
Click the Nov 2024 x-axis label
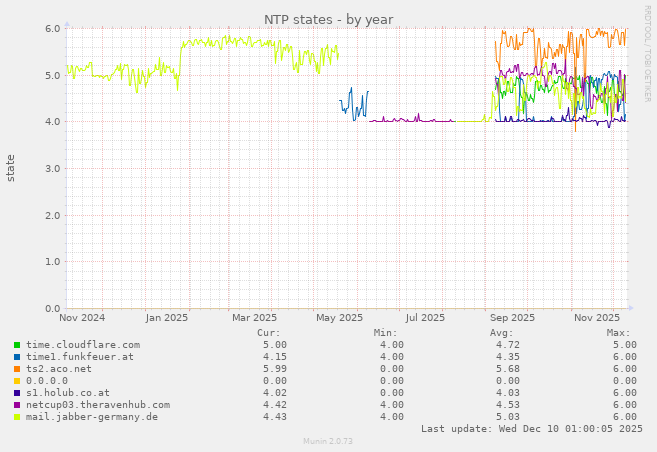(x=82, y=318)
